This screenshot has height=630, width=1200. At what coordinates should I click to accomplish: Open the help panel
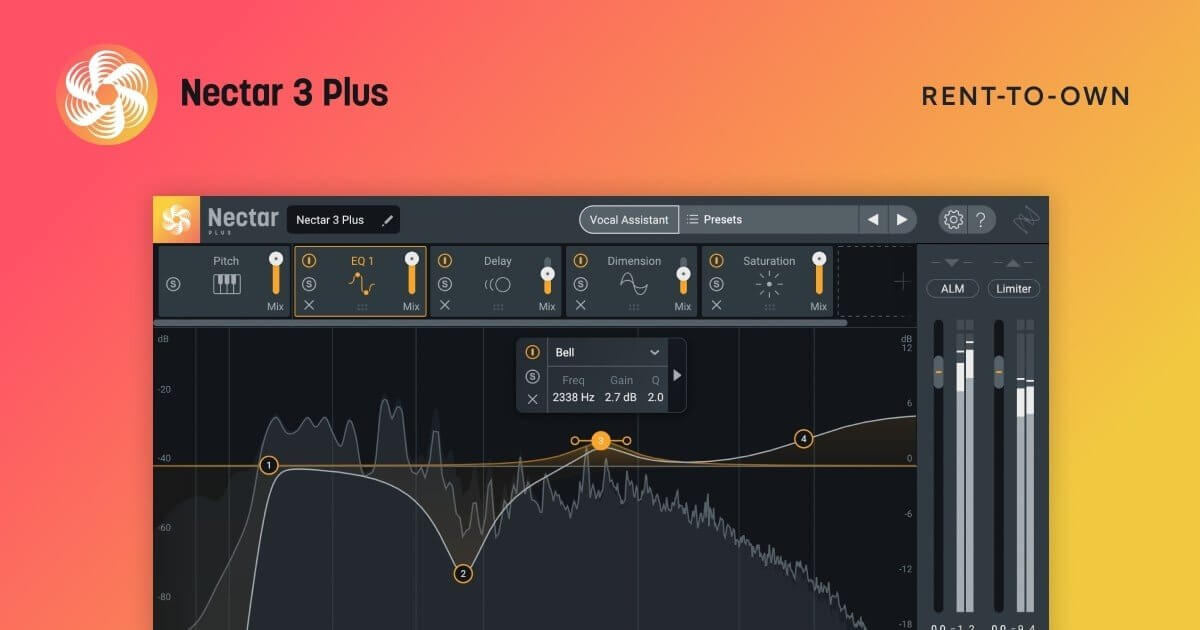(981, 219)
